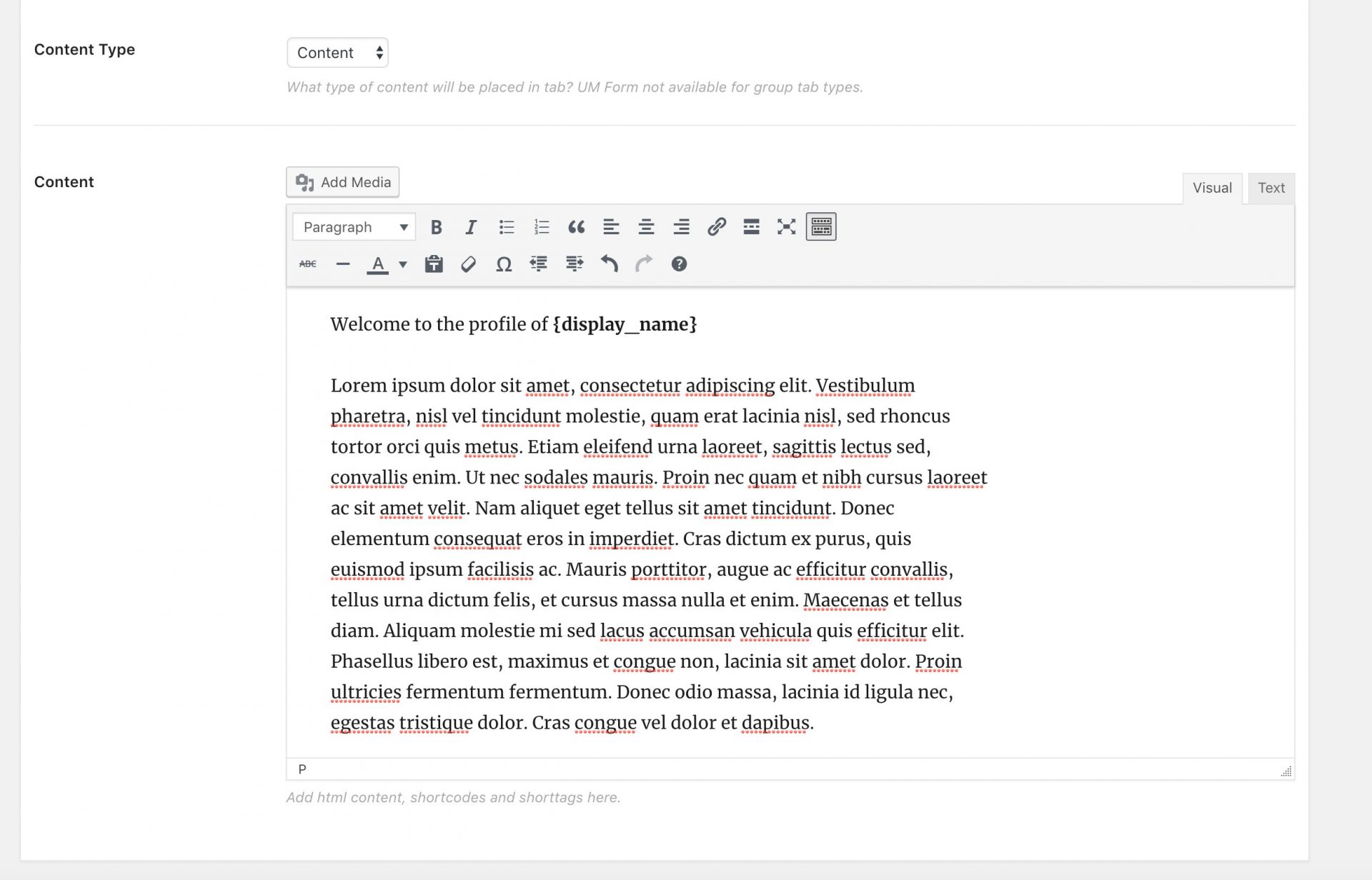Click the P element path in status bar

click(x=302, y=769)
